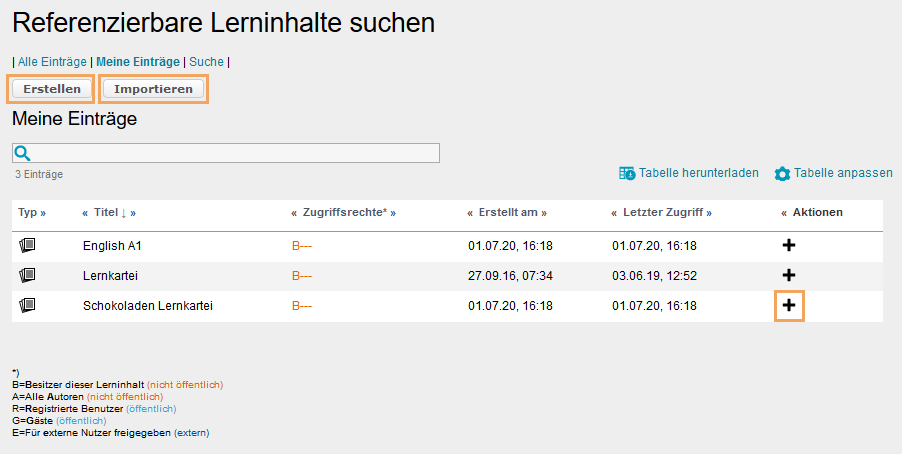Open the Suche tab
902x454 pixels.
[x=207, y=62]
